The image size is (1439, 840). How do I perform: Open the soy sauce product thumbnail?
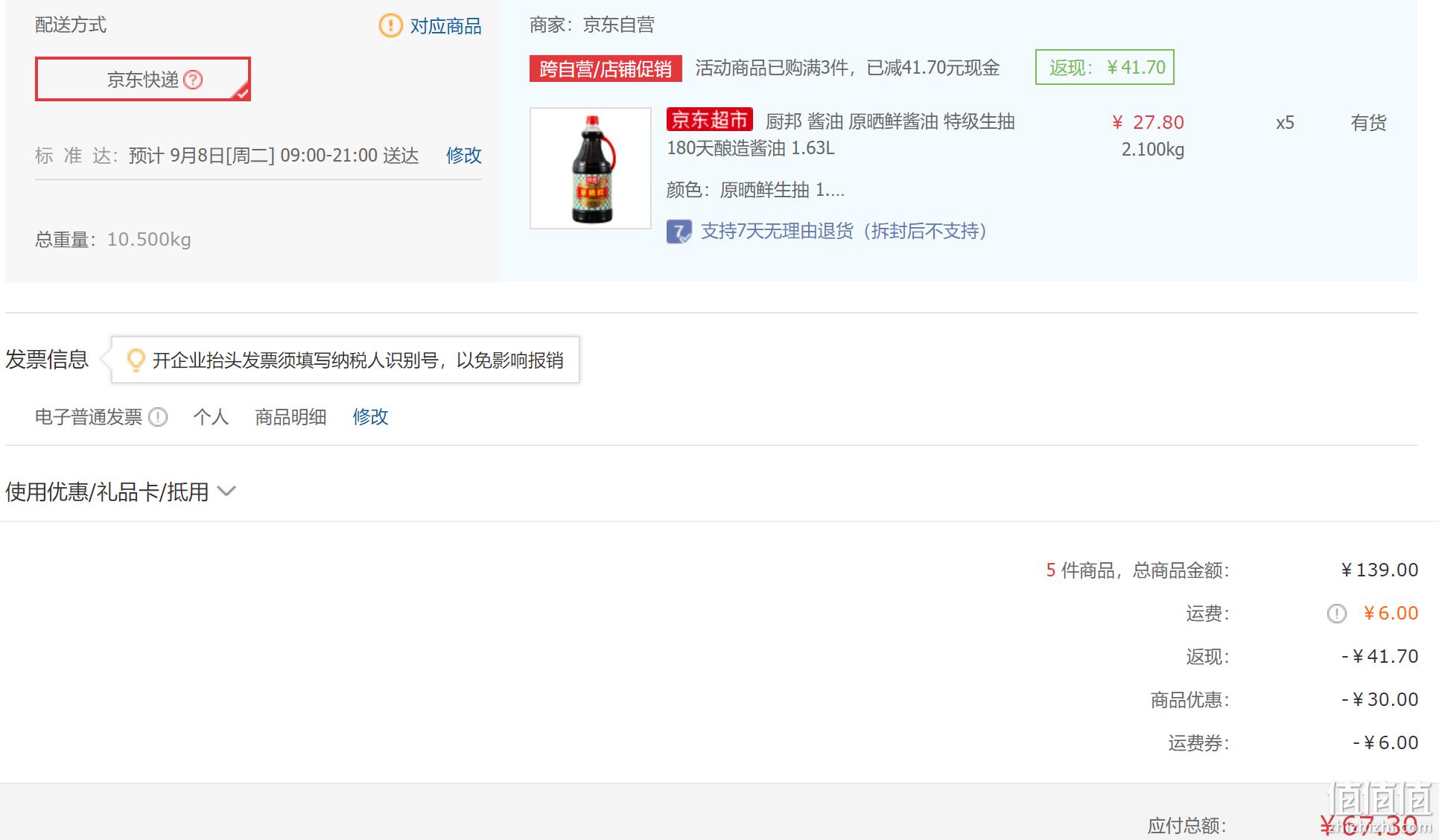tap(591, 168)
